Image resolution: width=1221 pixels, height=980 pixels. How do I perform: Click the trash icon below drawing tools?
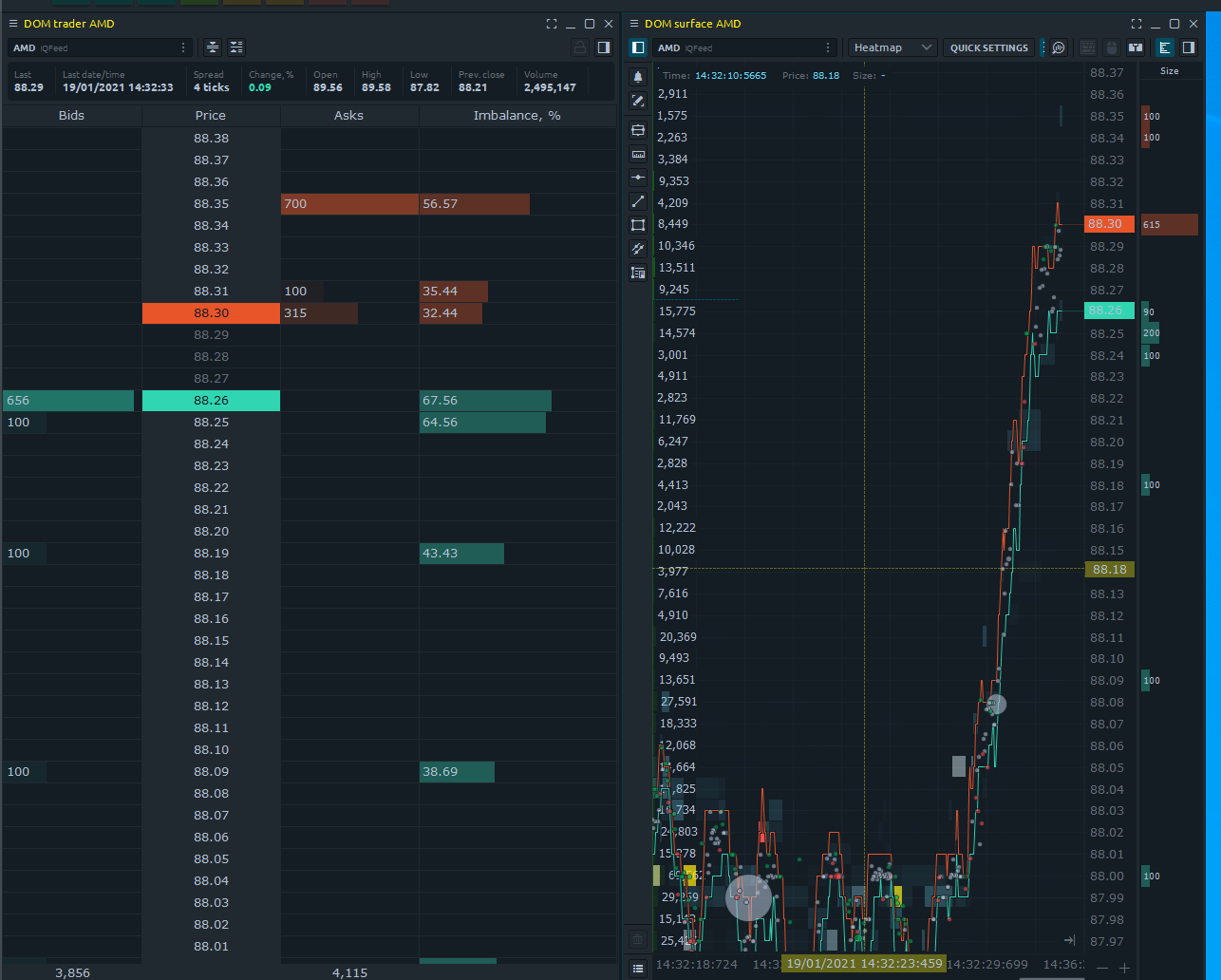click(x=638, y=940)
